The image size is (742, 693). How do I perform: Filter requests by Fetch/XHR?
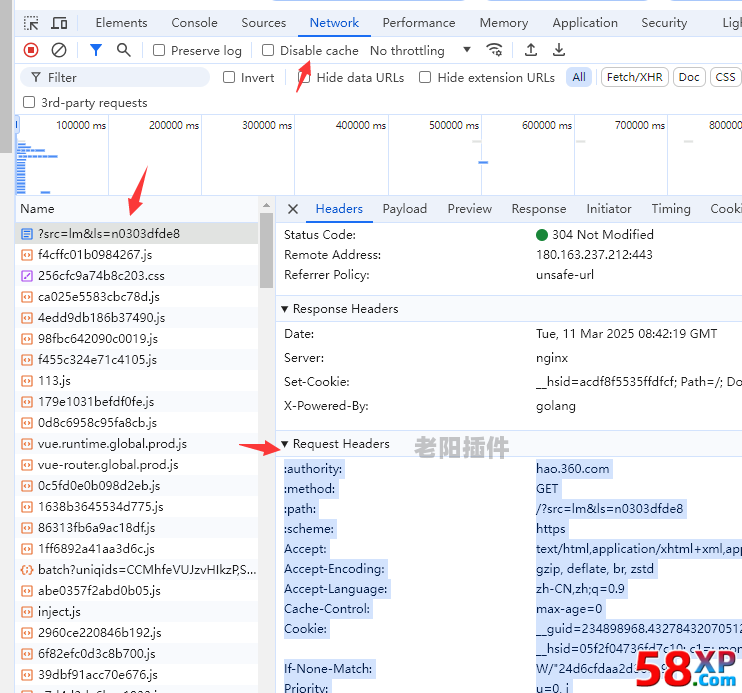pos(634,77)
